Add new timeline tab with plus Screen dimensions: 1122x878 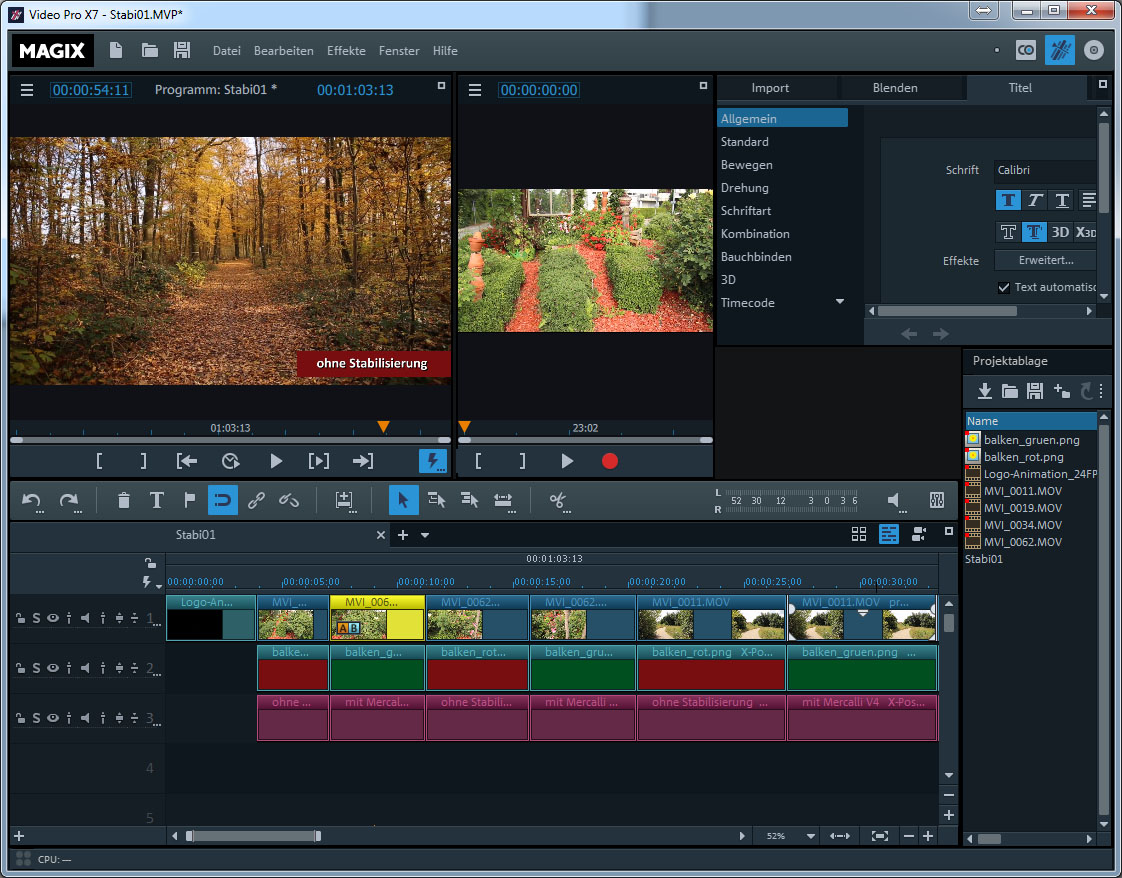[x=403, y=535]
